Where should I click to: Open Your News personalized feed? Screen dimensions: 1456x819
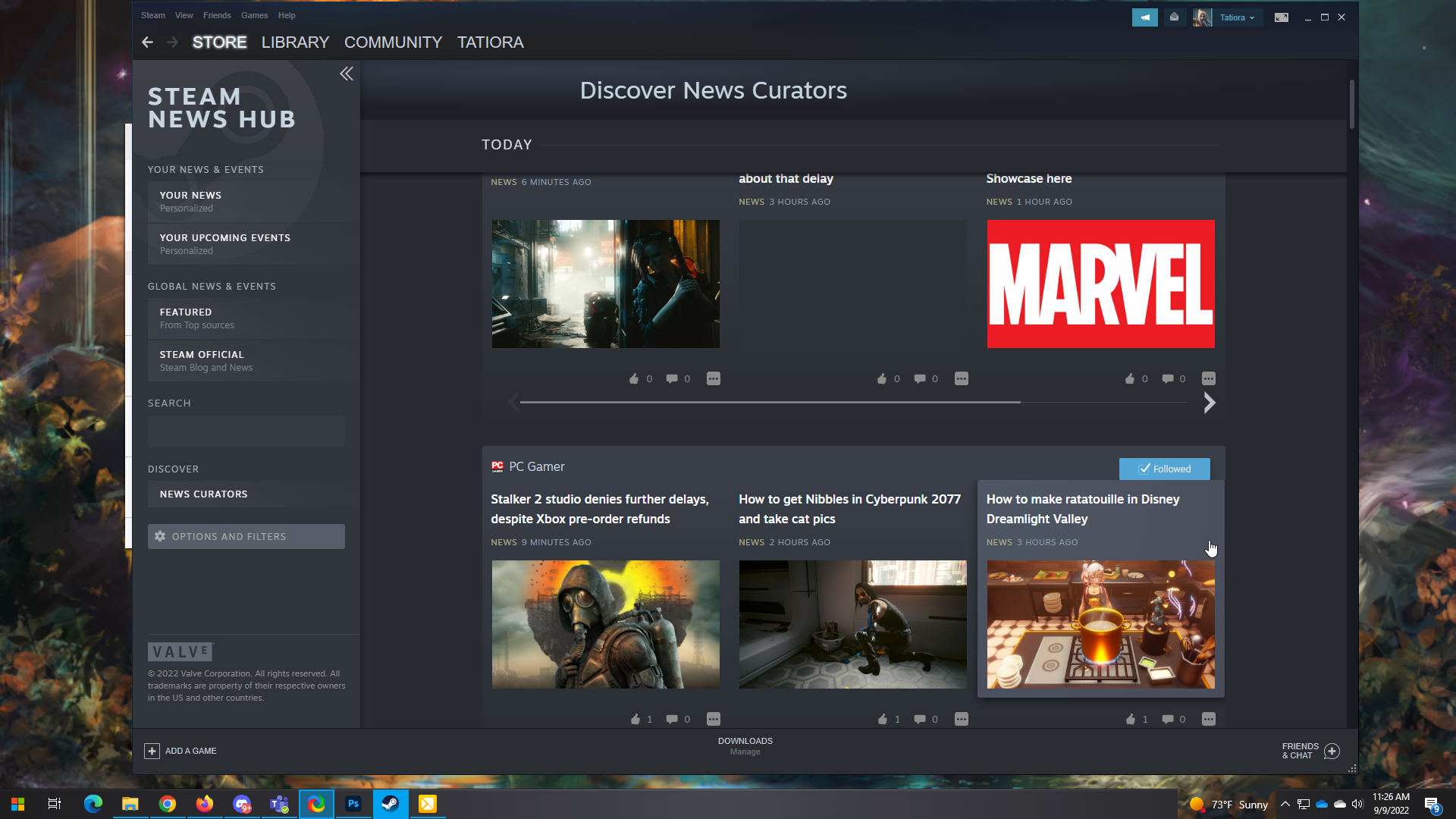click(x=253, y=201)
